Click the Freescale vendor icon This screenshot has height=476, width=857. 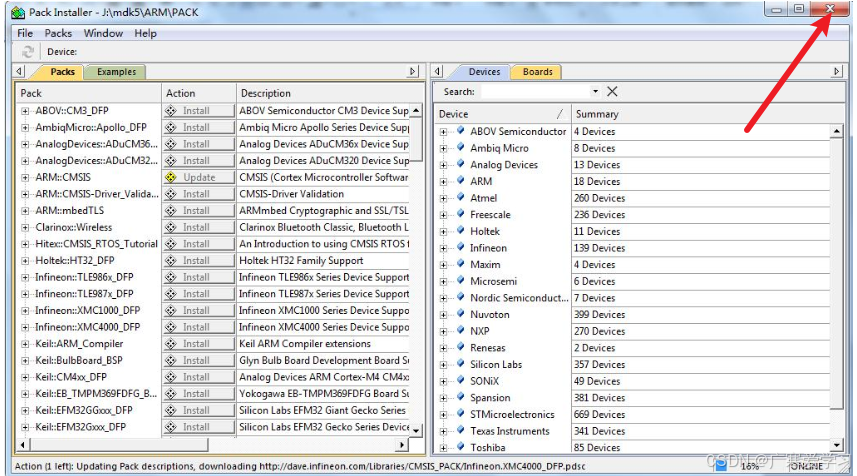460,214
